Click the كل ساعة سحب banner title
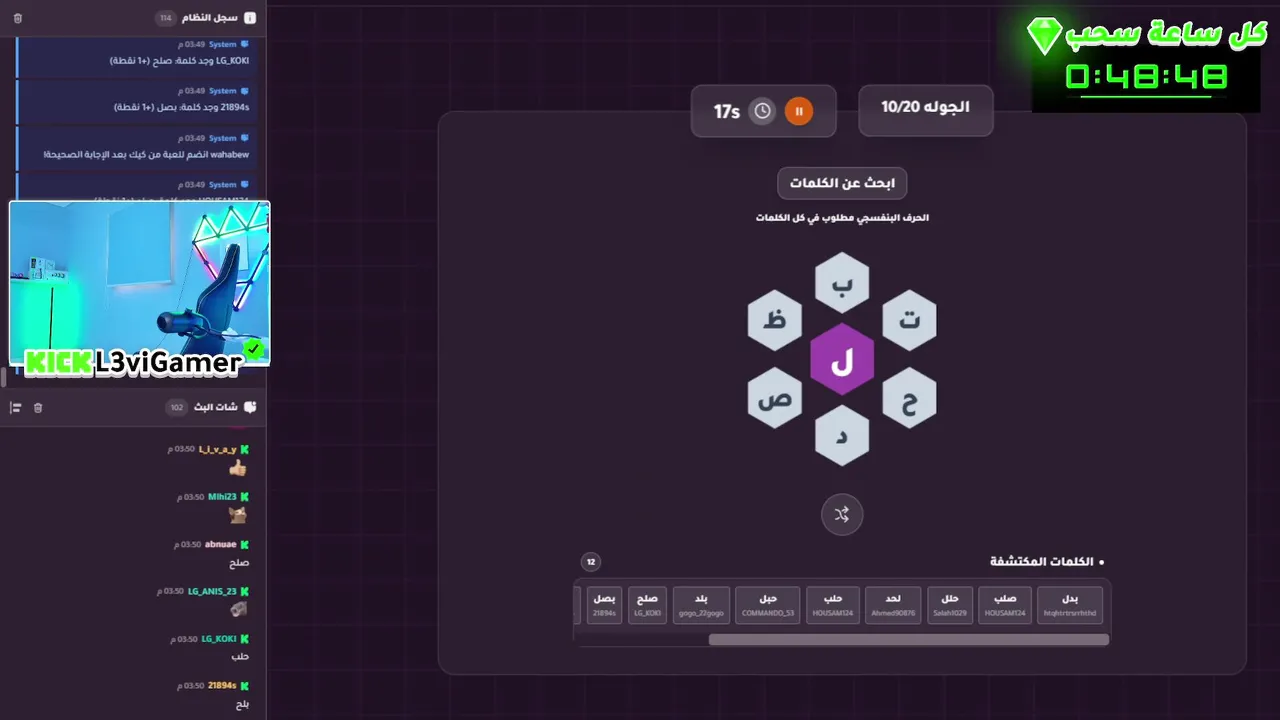Image resolution: width=1280 pixels, height=720 pixels. click(x=1167, y=33)
